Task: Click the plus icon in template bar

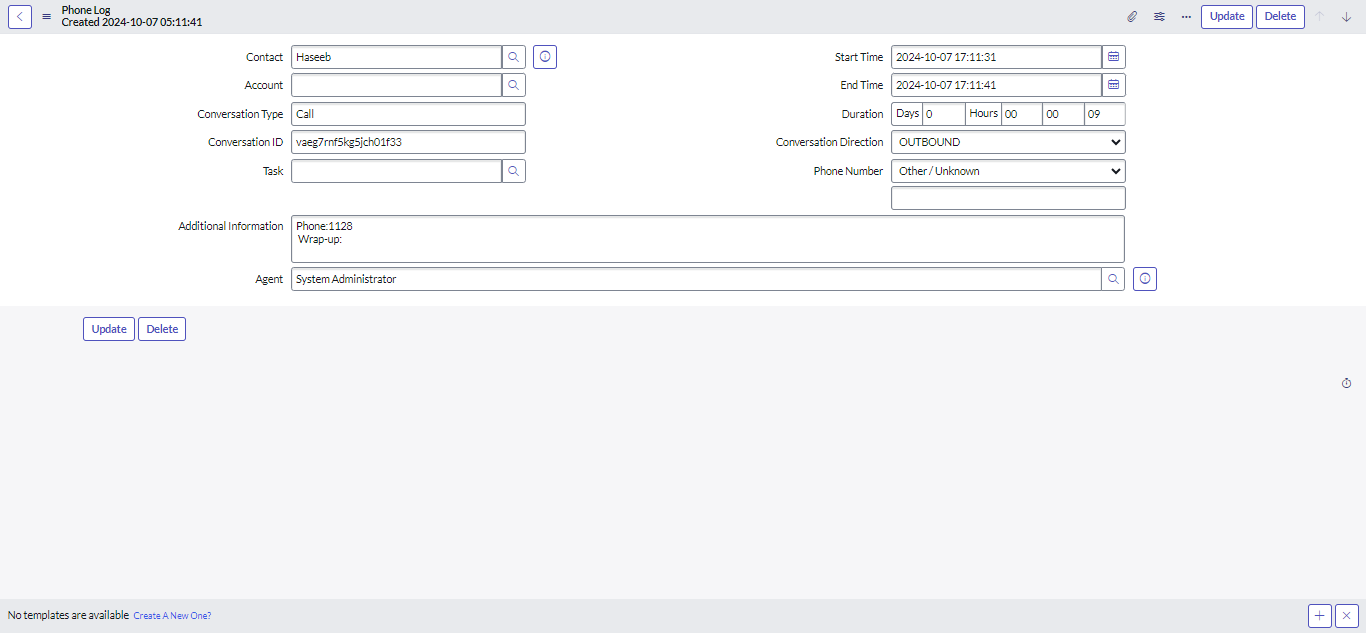Action: tap(1319, 616)
